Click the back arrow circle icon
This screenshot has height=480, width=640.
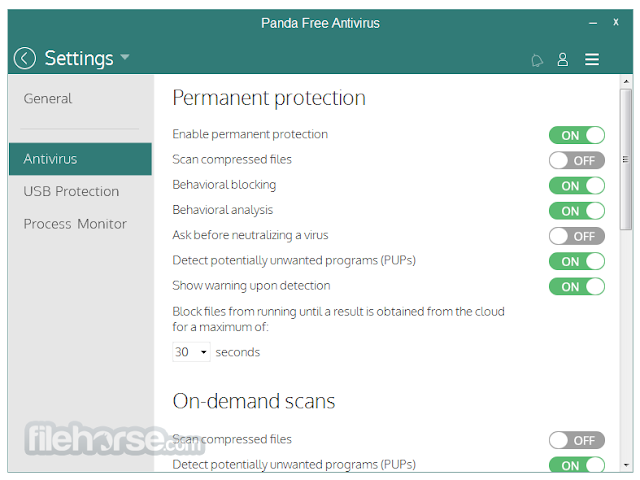click(25, 58)
